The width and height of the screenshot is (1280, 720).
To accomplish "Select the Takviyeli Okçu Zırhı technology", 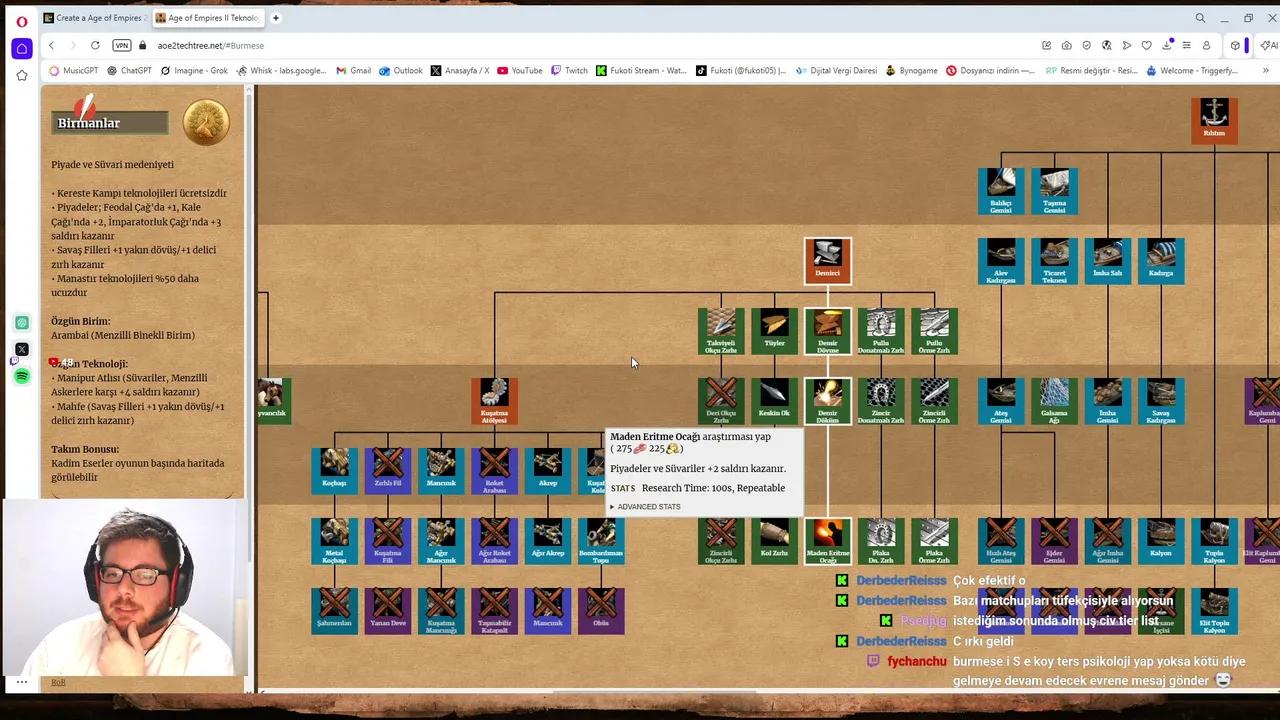I will tap(721, 331).
